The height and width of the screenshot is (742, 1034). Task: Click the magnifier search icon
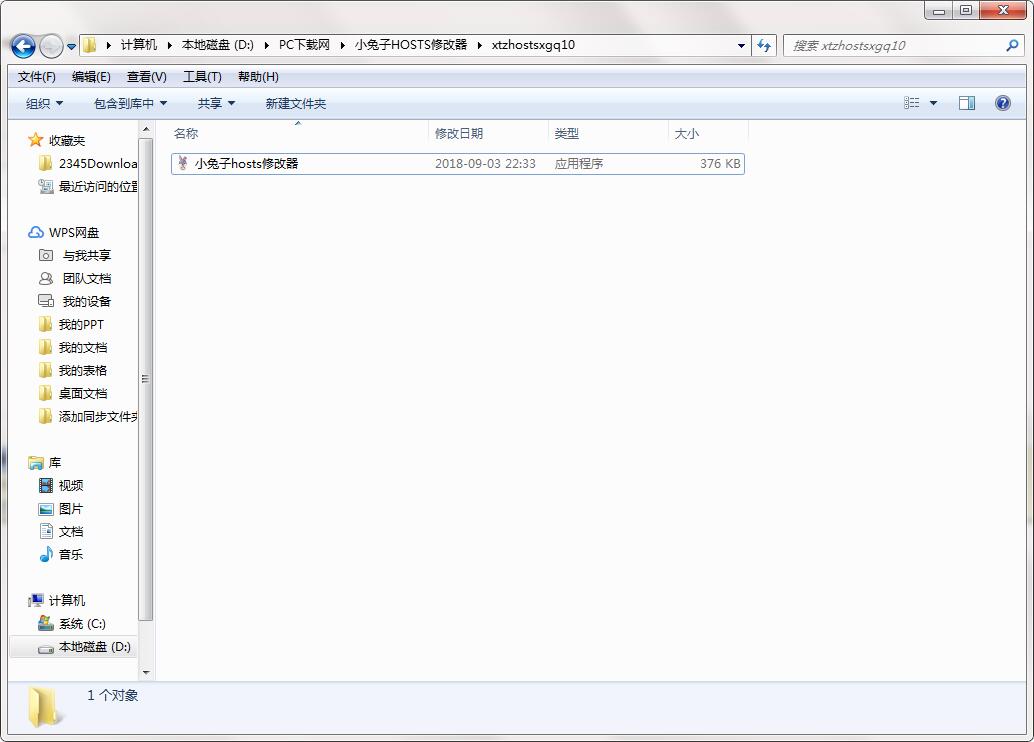(x=1012, y=46)
